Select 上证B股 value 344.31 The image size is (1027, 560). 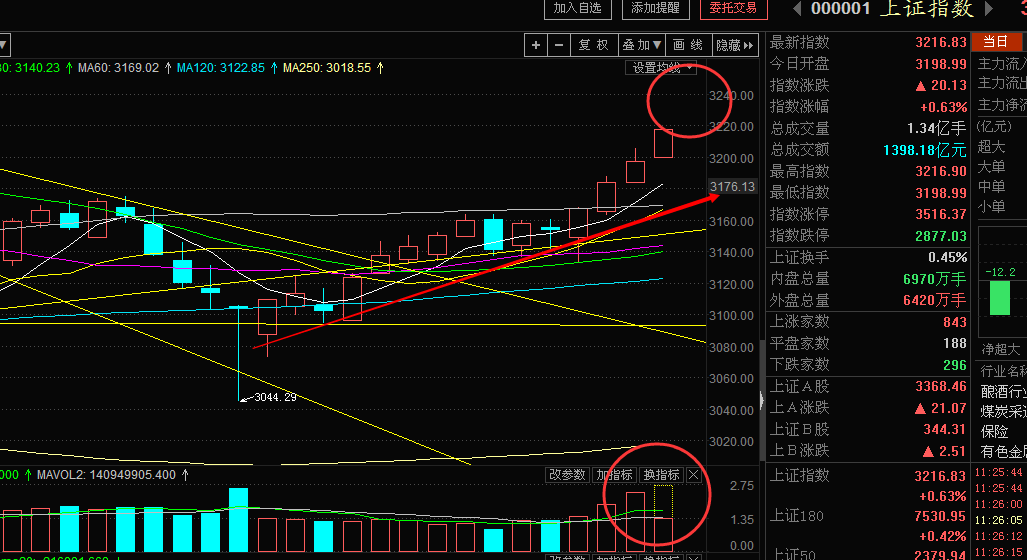(944, 429)
